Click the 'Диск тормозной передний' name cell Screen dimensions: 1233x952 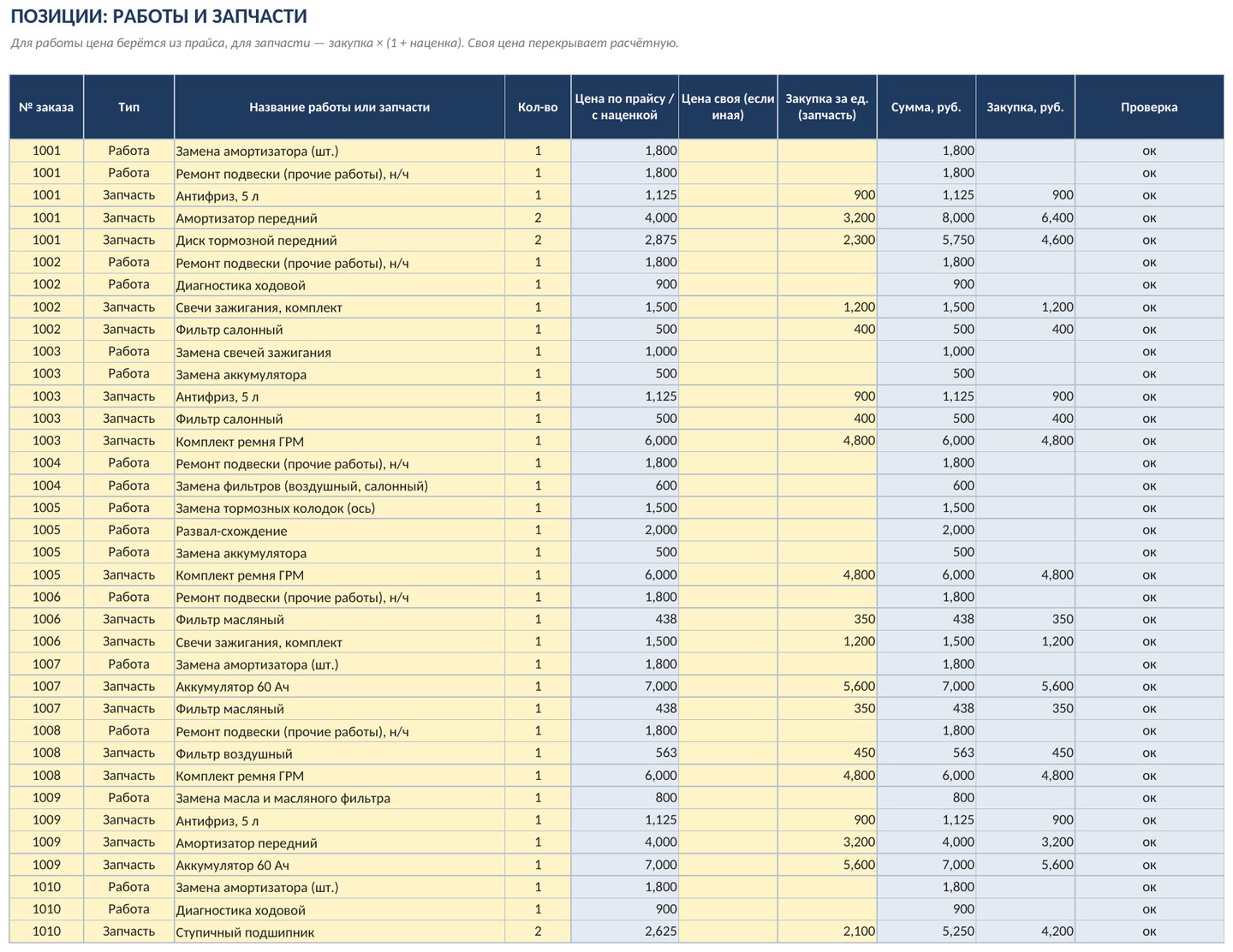pyautogui.click(x=339, y=241)
